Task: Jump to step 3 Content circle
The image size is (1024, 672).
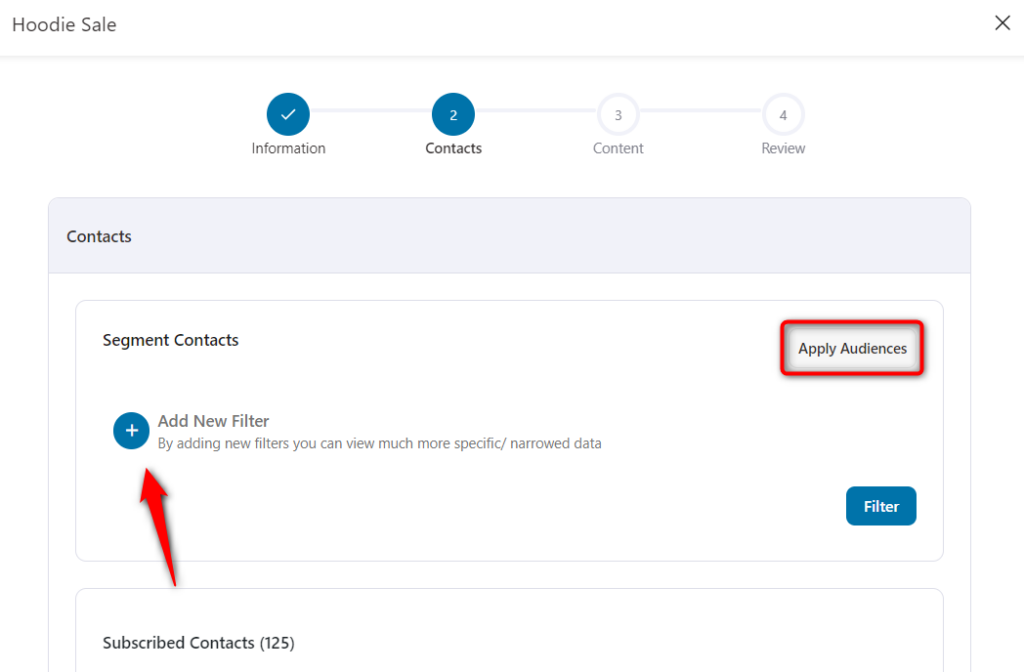Action: click(618, 114)
